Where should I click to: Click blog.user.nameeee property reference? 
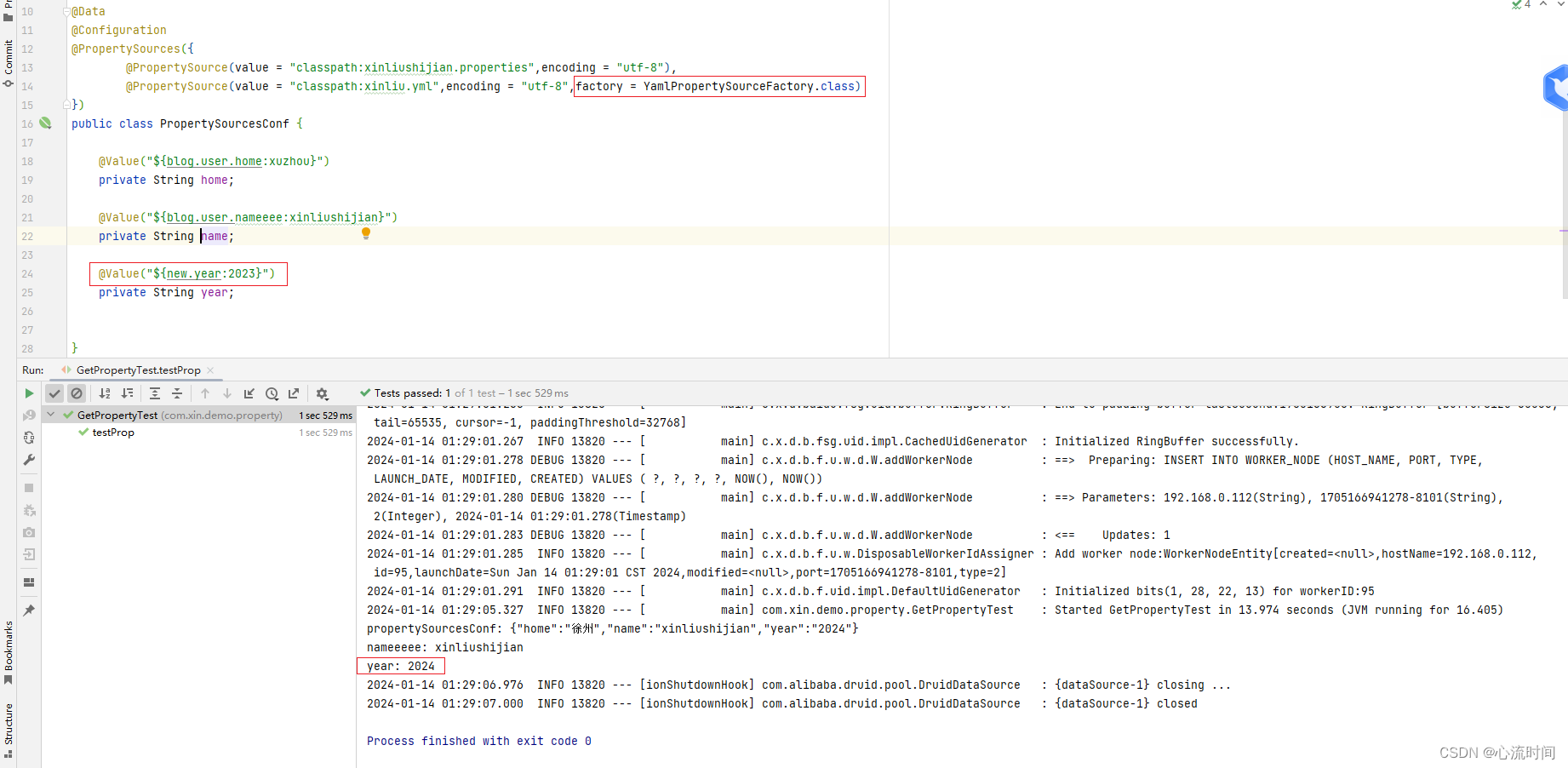225,217
